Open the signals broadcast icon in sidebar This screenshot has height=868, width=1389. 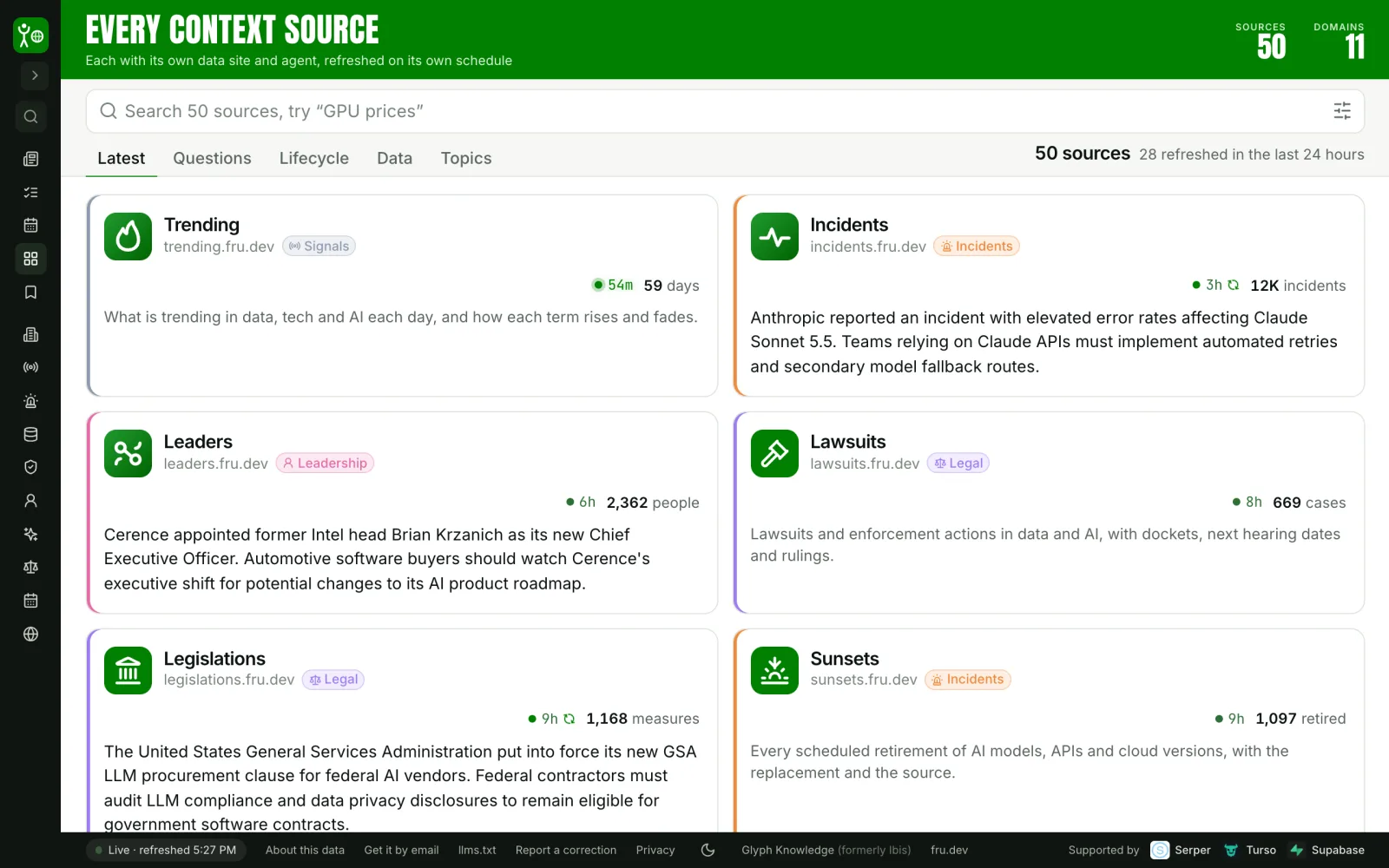tap(30, 367)
